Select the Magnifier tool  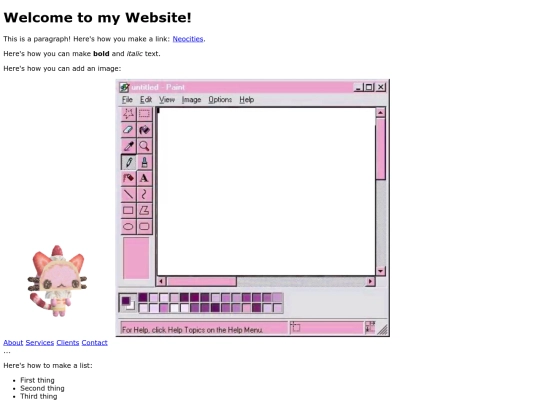click(x=144, y=146)
